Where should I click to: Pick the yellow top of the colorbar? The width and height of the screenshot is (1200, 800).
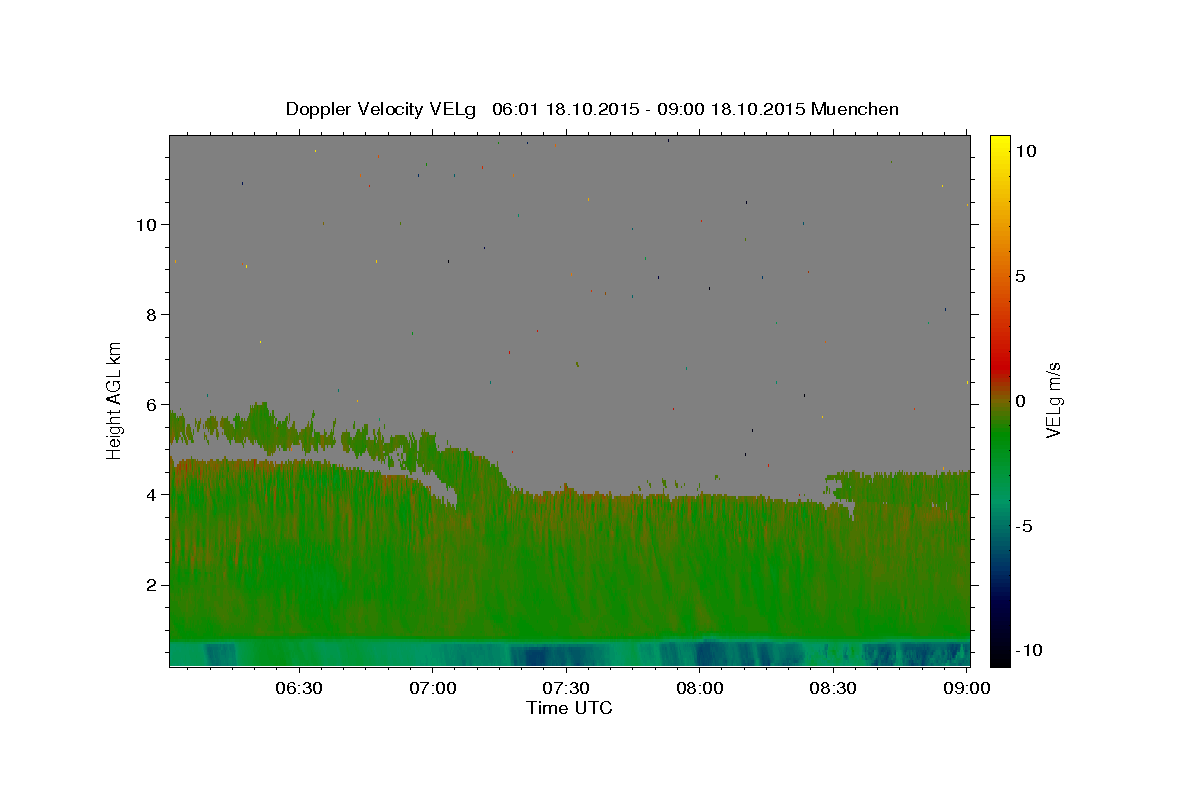[x=1000, y=145]
